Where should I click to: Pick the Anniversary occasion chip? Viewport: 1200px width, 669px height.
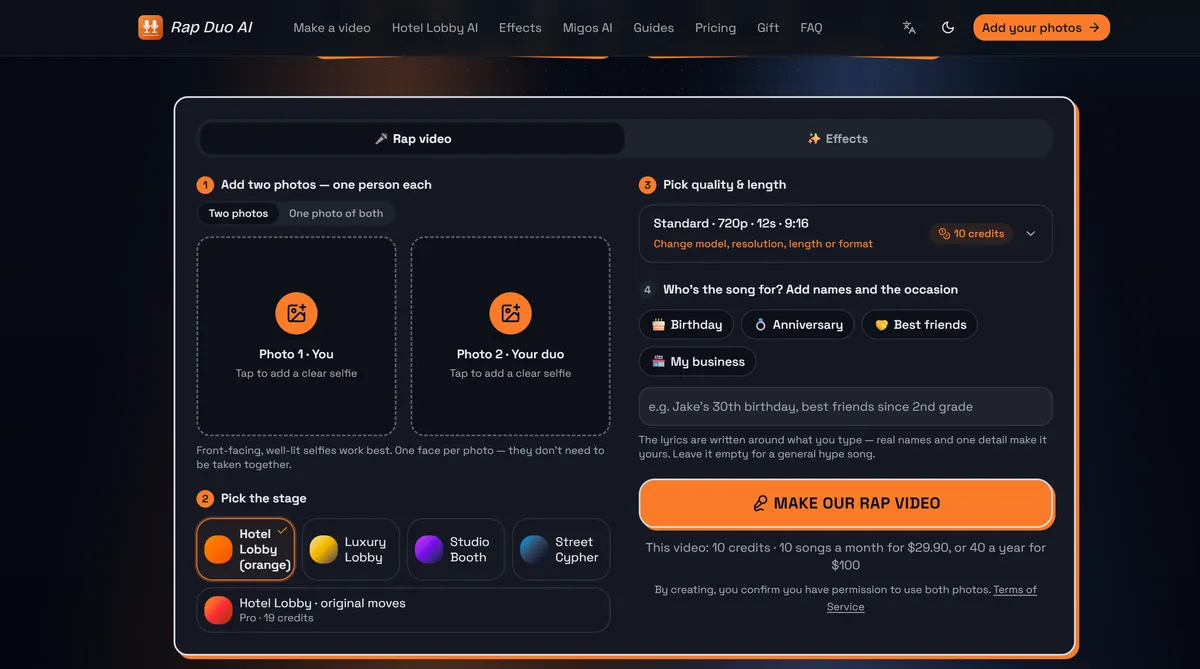point(798,325)
